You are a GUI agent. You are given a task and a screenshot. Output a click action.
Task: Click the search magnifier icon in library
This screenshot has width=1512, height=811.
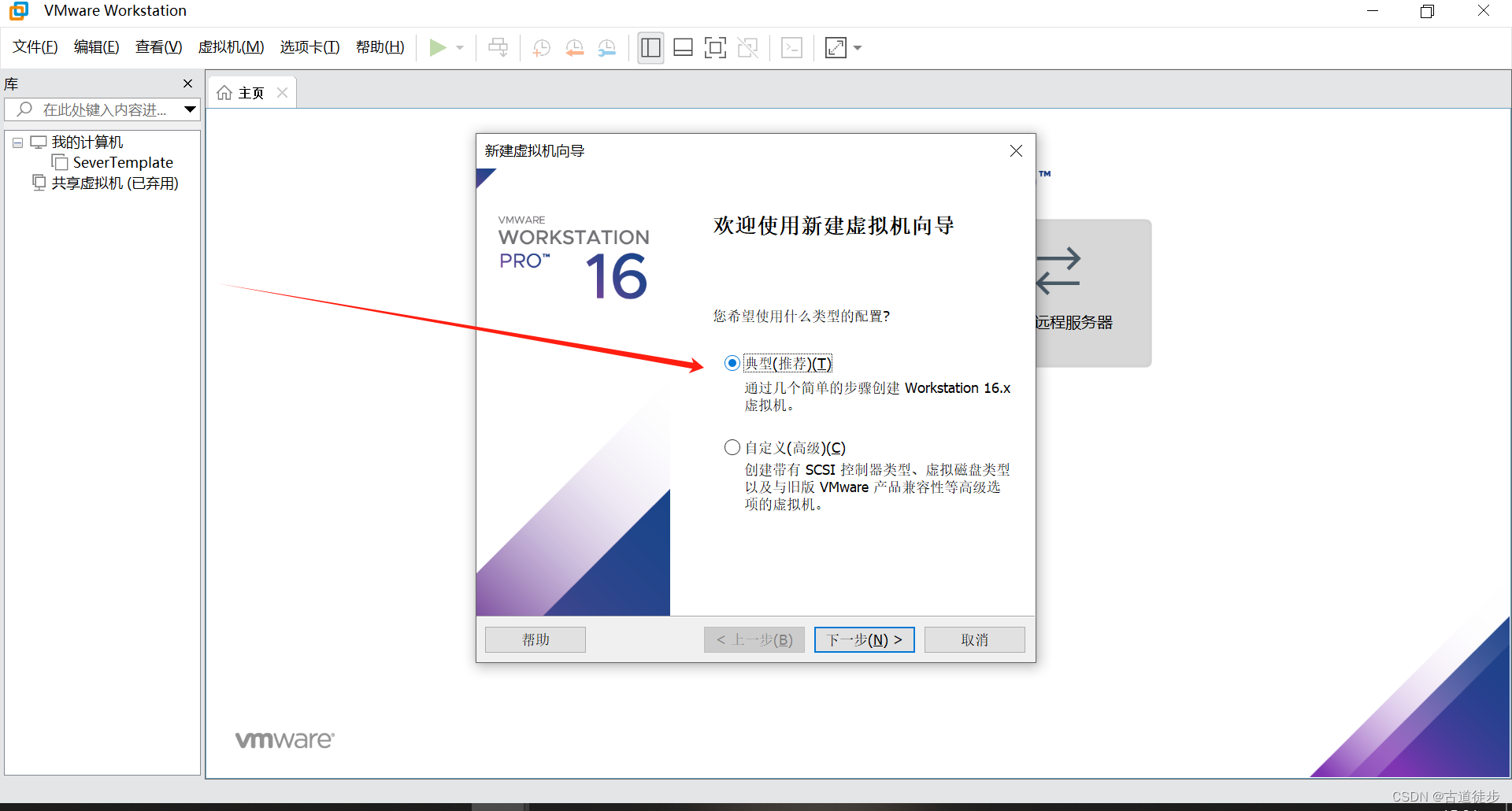point(24,109)
